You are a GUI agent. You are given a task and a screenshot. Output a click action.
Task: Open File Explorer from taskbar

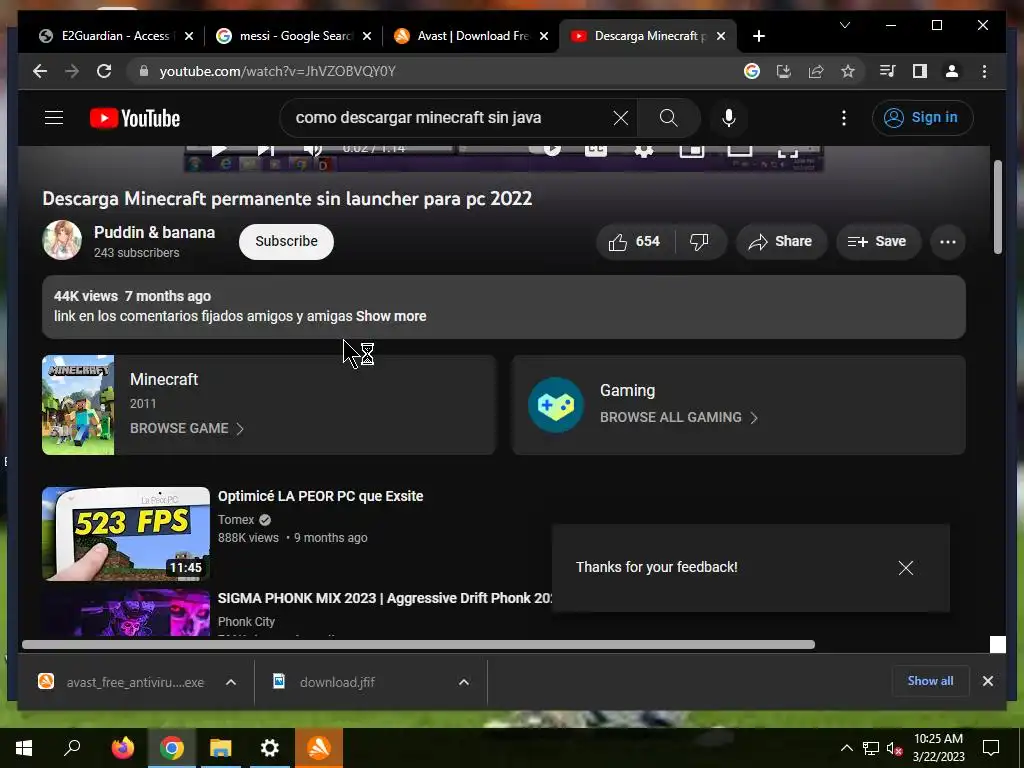(x=221, y=748)
